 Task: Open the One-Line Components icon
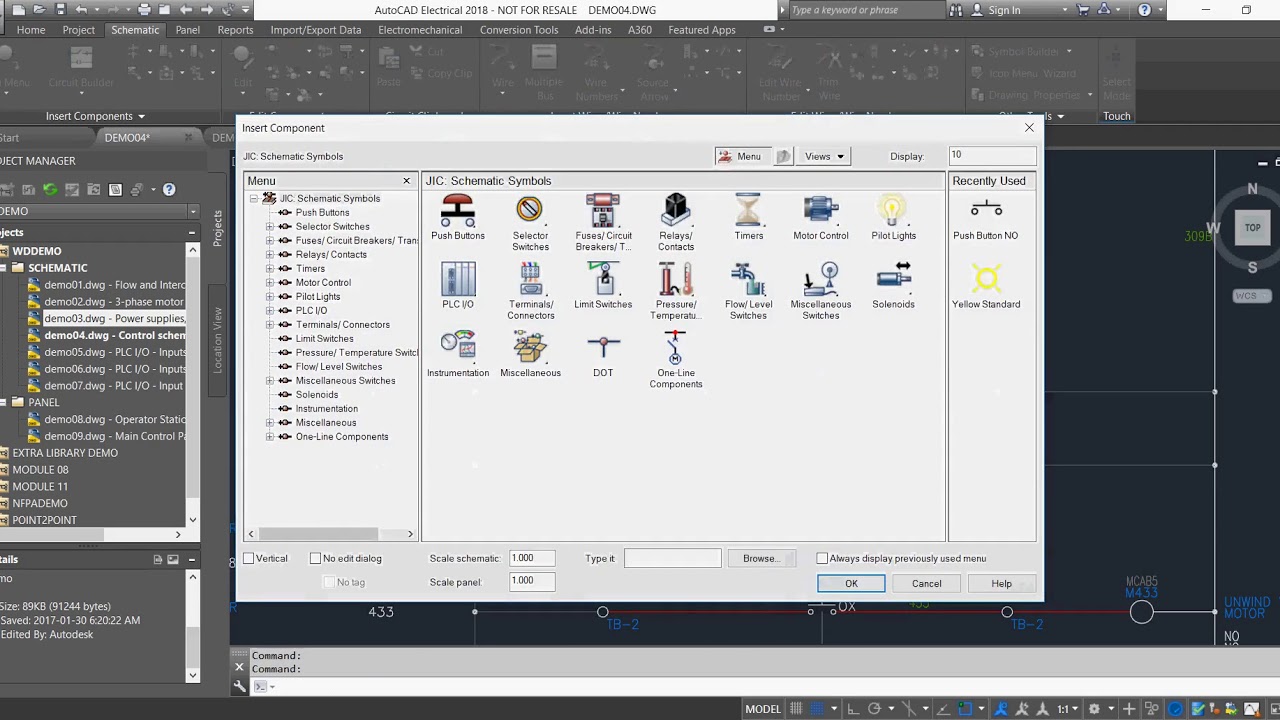point(676,360)
